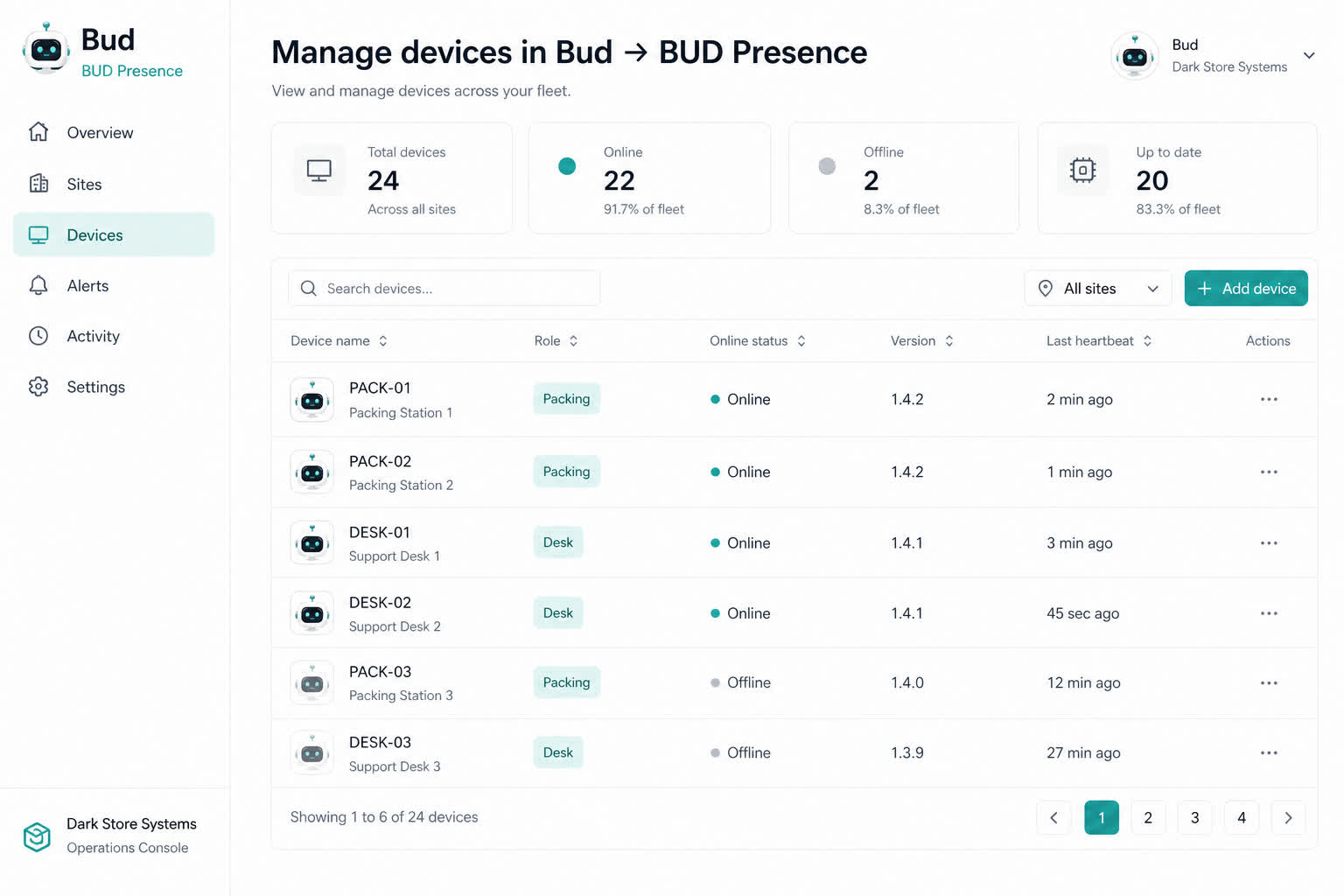Open the Activity page

point(114,337)
